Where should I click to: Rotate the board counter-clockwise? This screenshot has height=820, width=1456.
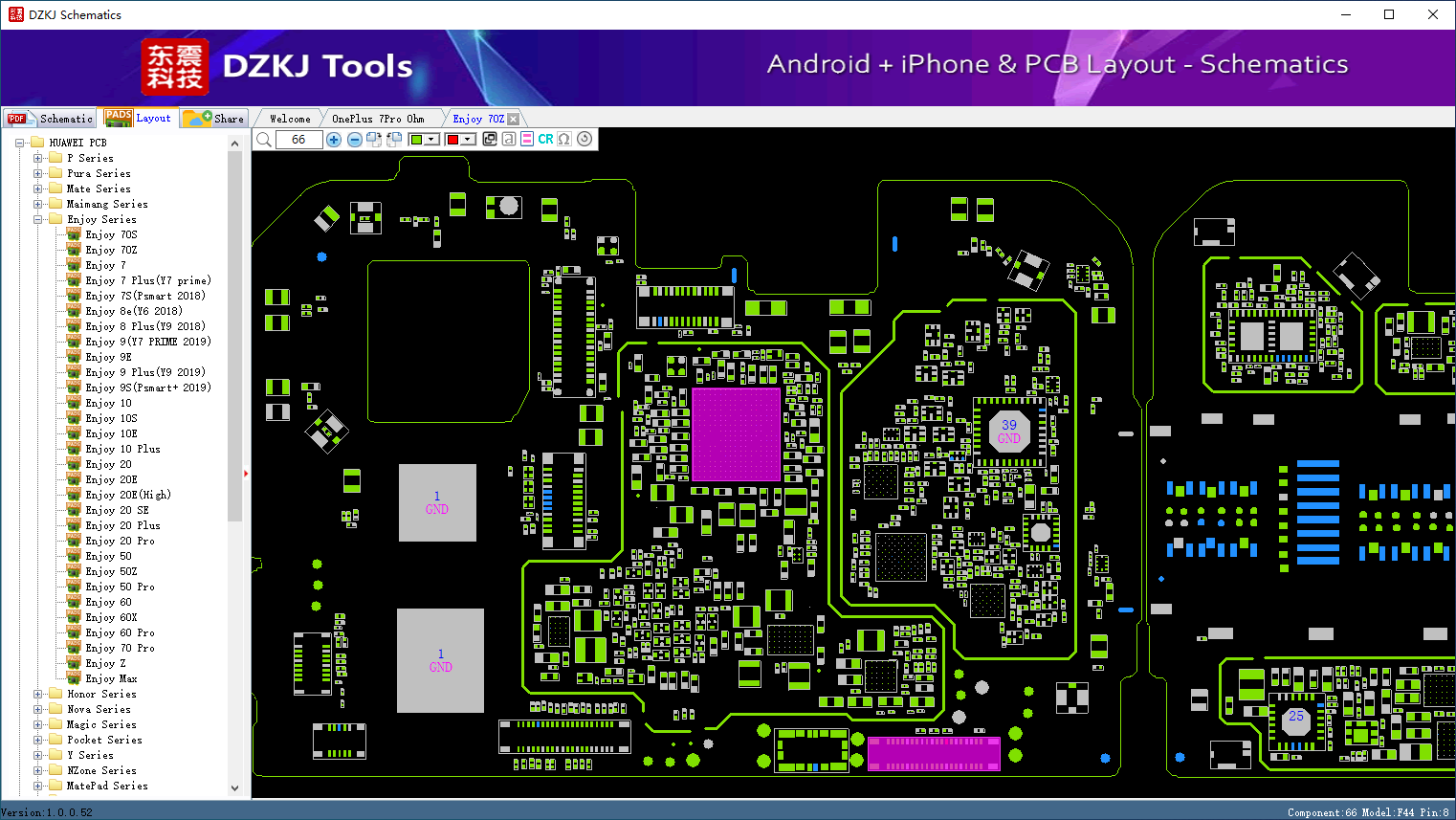coord(393,140)
